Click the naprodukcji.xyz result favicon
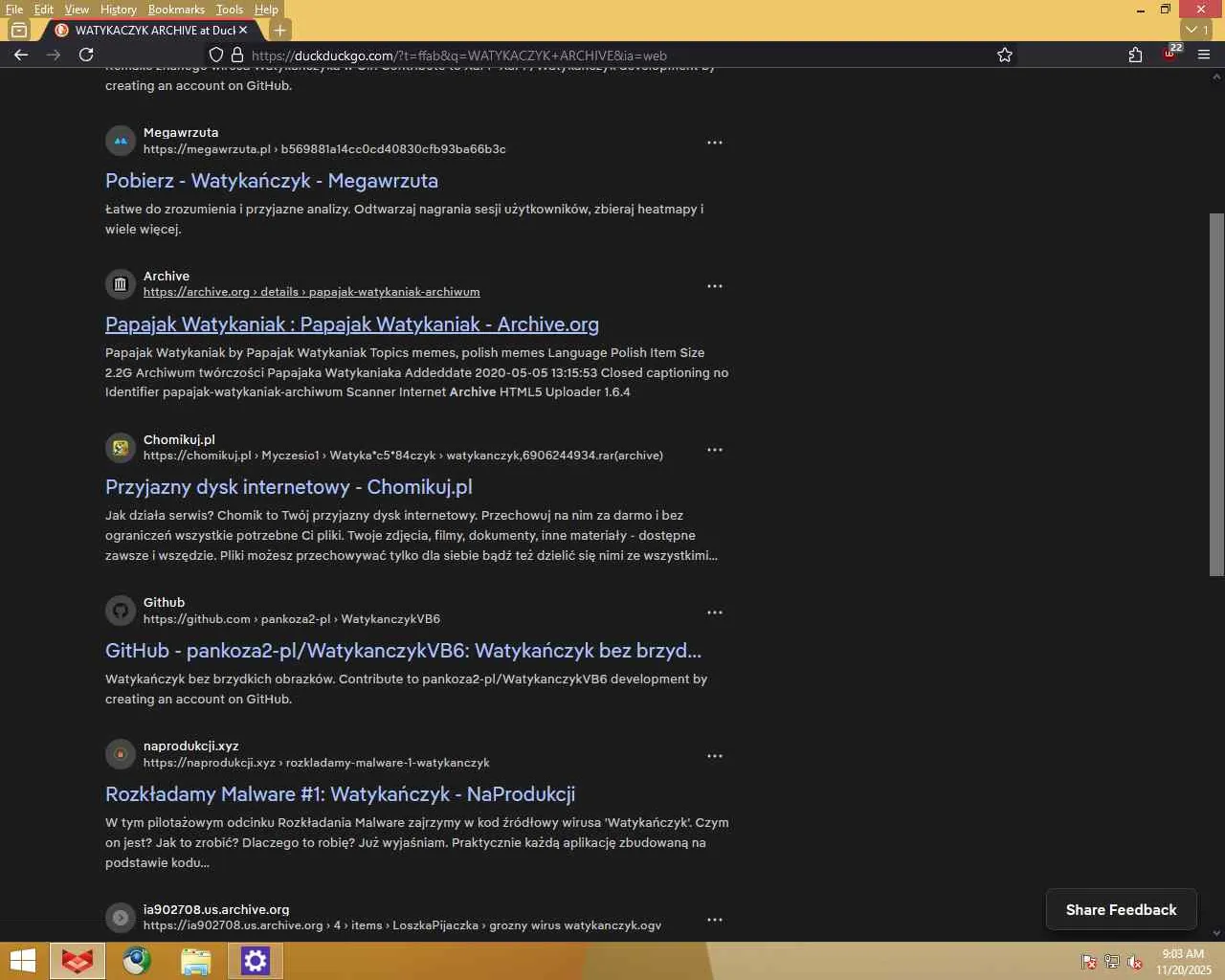Viewport: 1225px width, 980px height. pyautogui.click(x=121, y=754)
